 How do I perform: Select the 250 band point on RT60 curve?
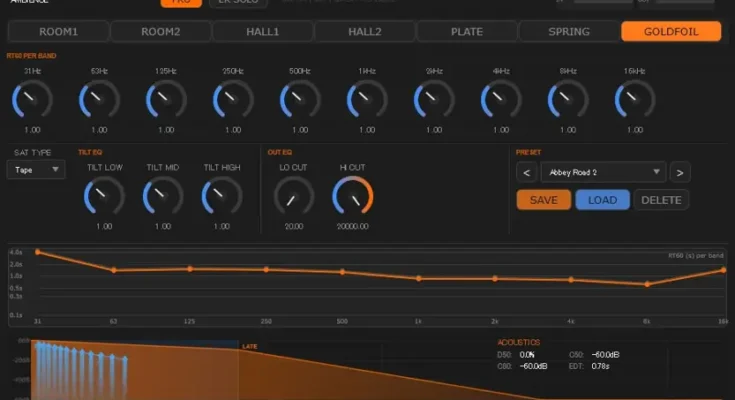point(266,270)
